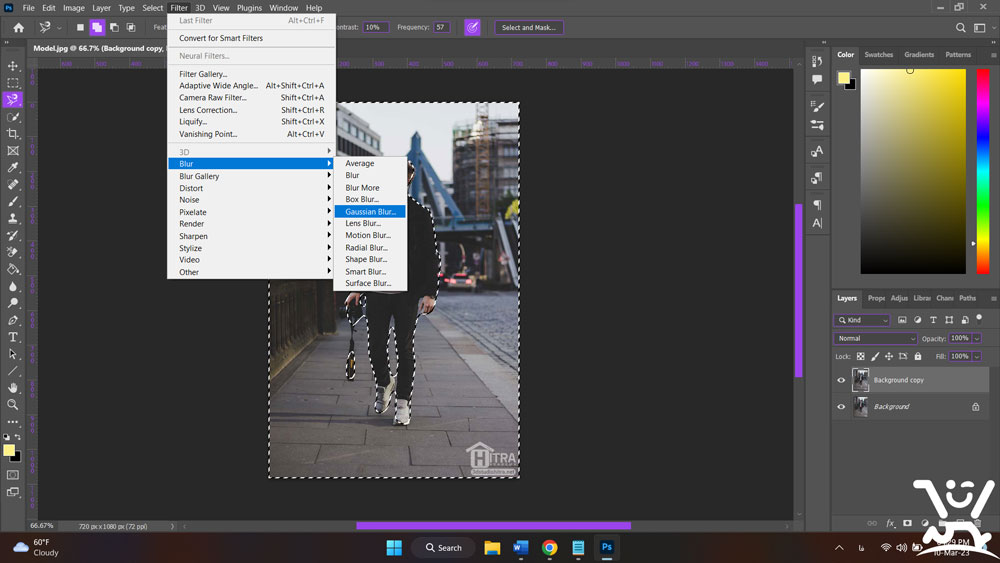Viewport: 1000px width, 563px height.
Task: Select the Eyedropper tool
Action: click(13, 167)
